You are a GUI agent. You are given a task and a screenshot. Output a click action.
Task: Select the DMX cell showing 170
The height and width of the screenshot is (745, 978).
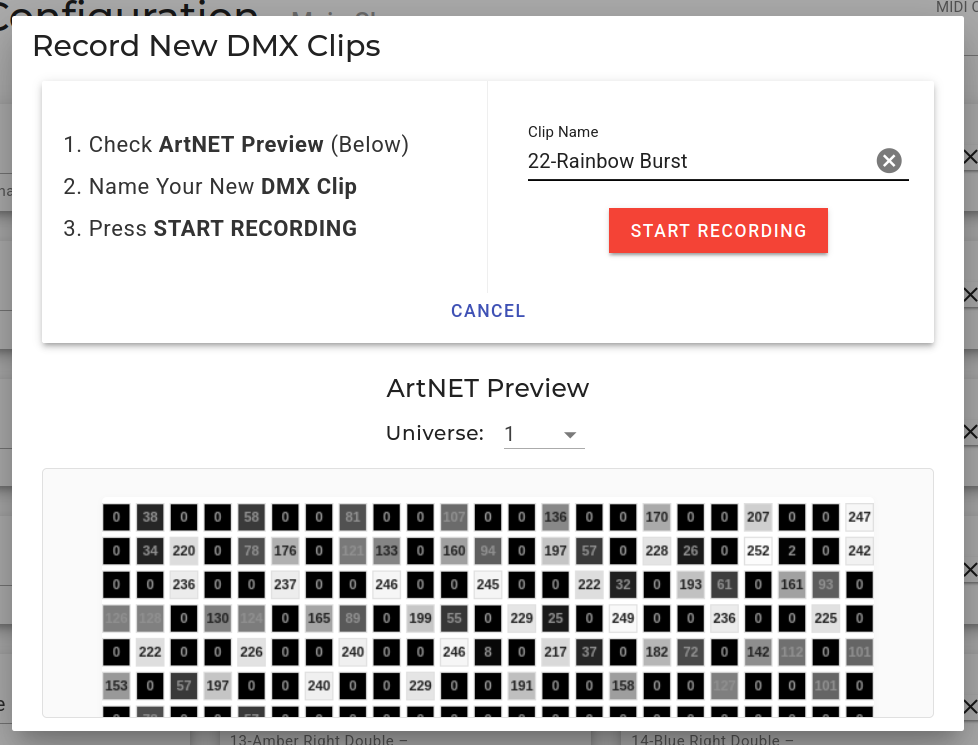tap(656, 517)
